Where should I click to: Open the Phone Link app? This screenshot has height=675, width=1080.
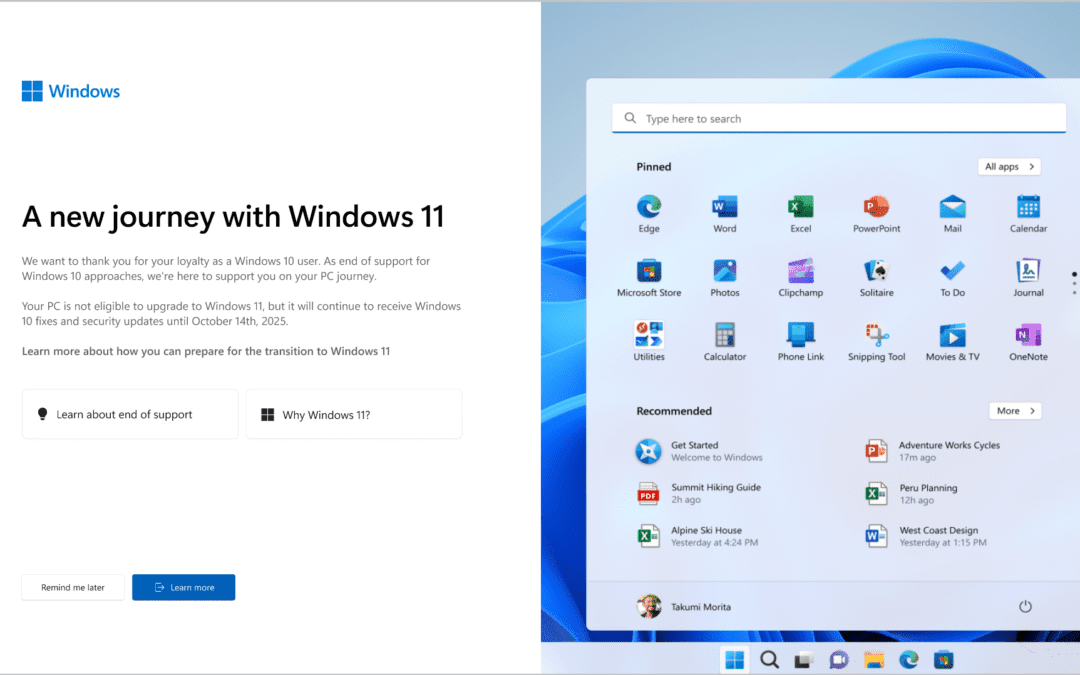(800, 342)
